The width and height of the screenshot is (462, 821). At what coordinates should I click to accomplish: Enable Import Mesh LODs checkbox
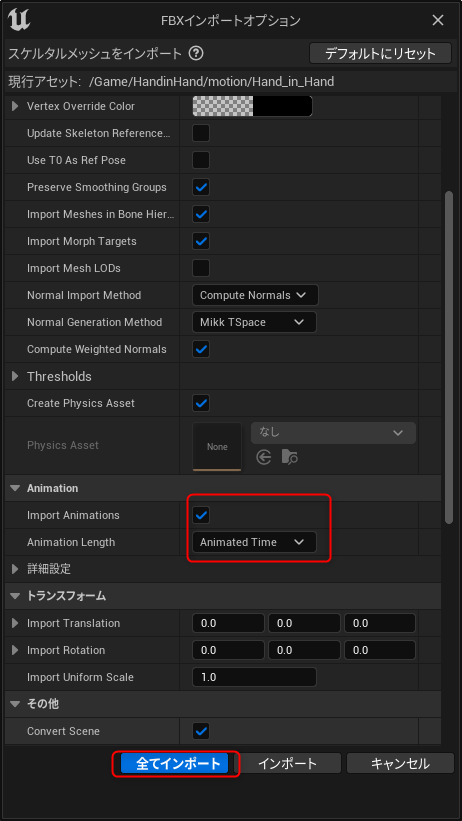[x=201, y=268]
